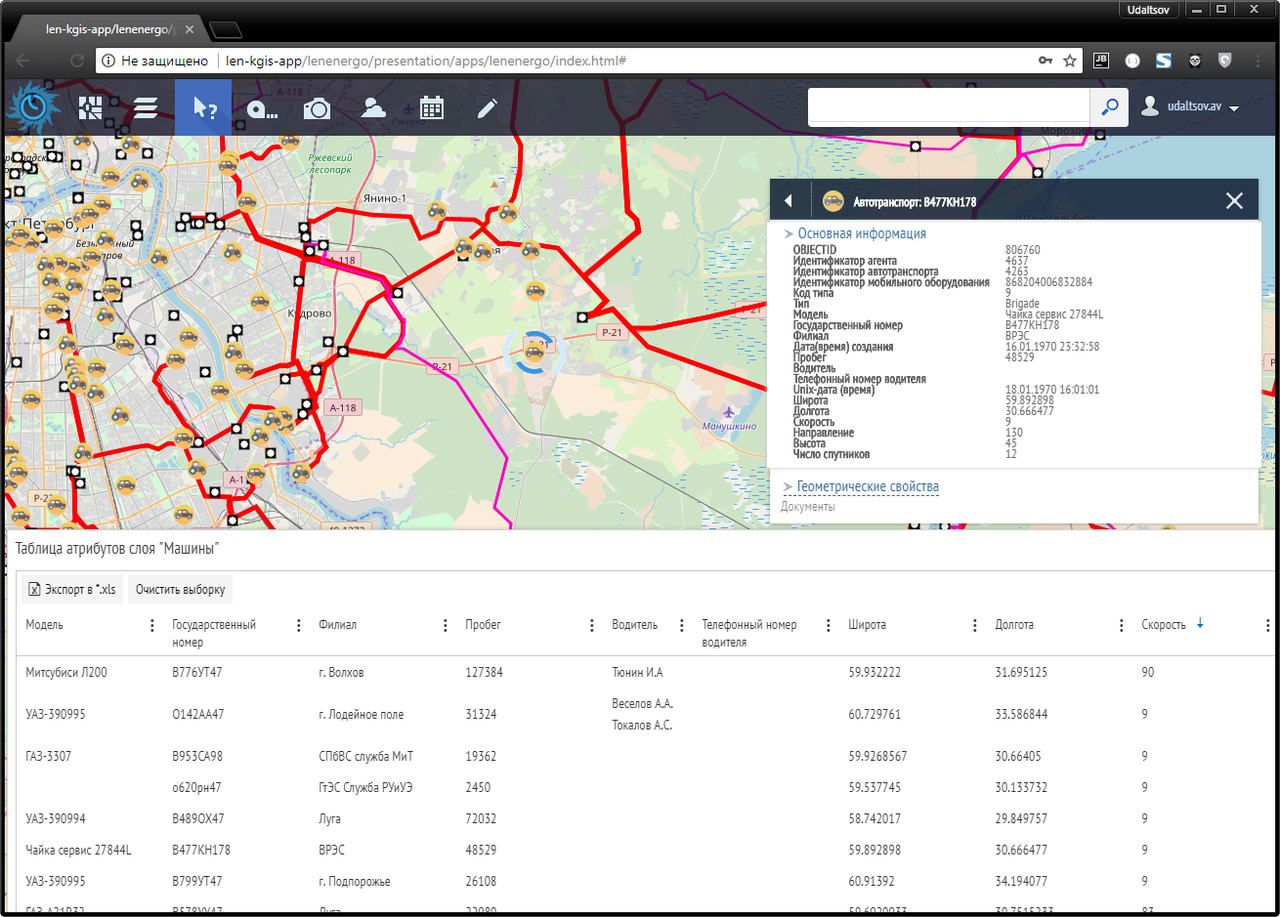This screenshot has height=917, width=1280.
Task: Click the Экспорт в *.xls button
Action: [x=72, y=589]
